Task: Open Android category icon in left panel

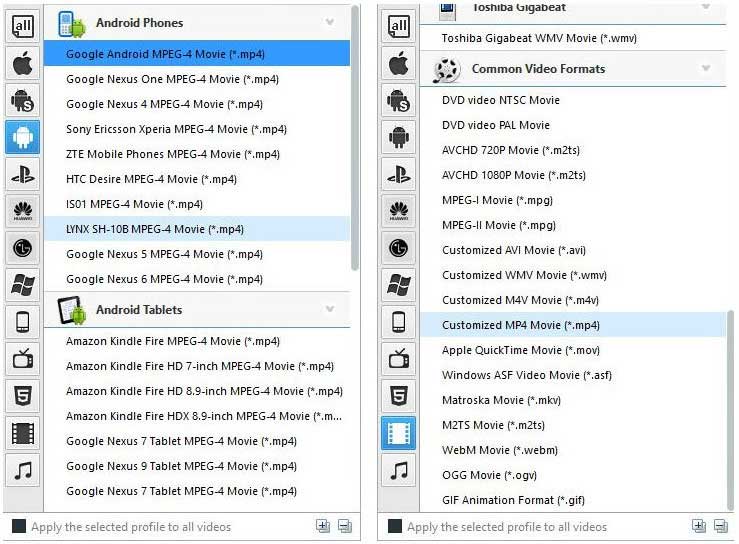Action: [x=23, y=137]
